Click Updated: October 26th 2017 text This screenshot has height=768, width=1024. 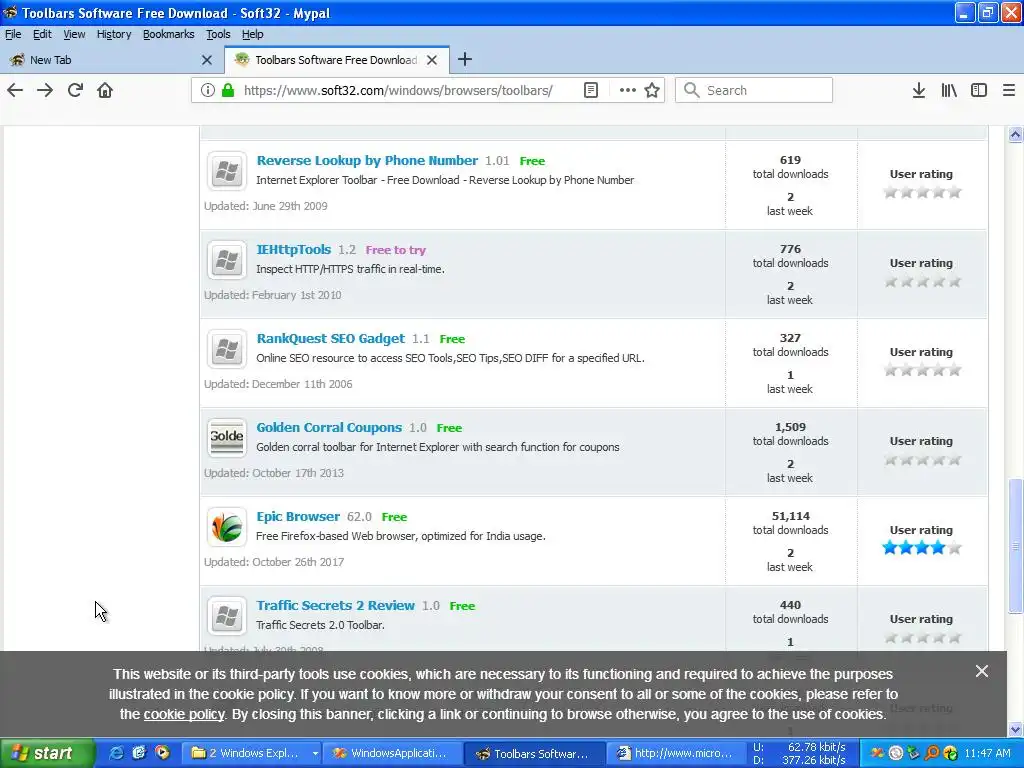(274, 562)
